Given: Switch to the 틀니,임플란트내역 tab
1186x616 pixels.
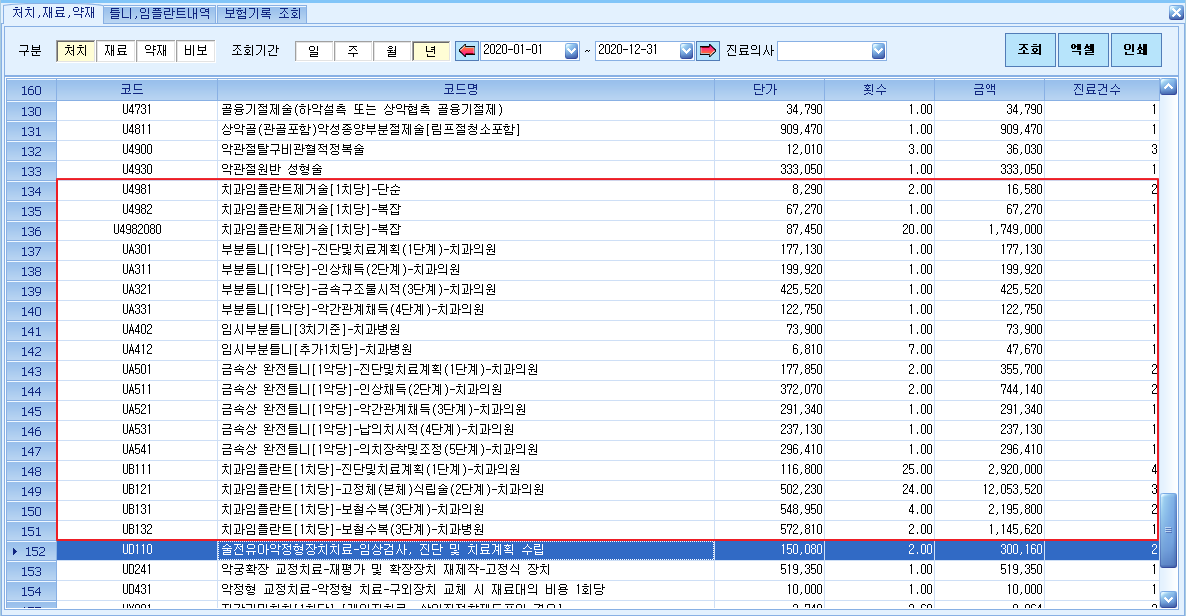Looking at the screenshot, I should pos(160,14).
